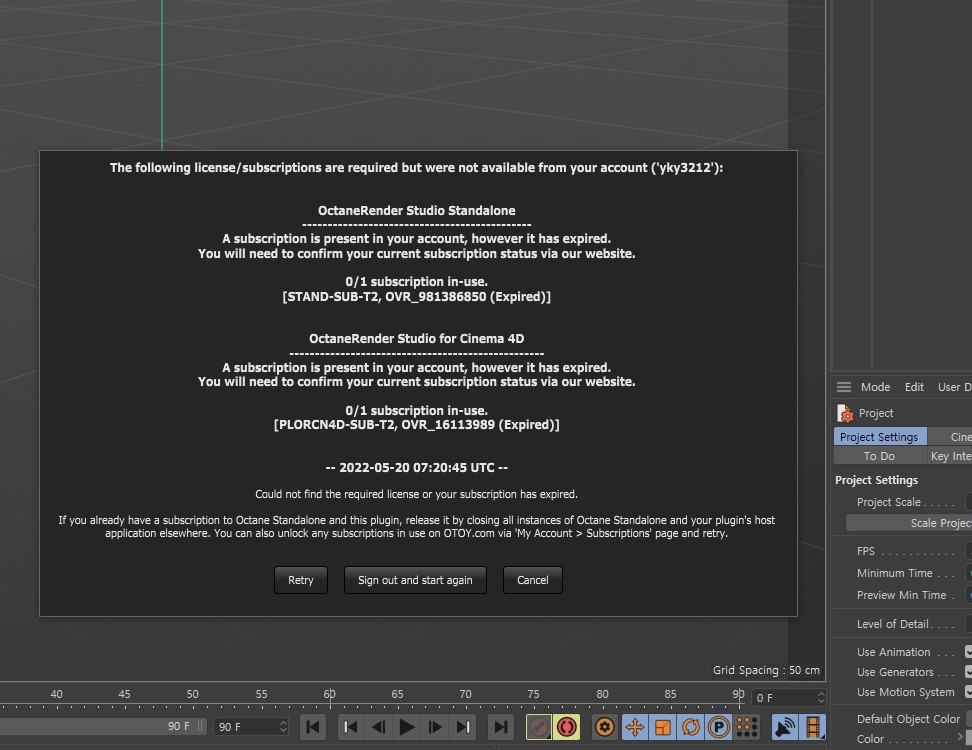Click the Project gear document icon
Screen dimensions: 972x750
coord(846,413)
